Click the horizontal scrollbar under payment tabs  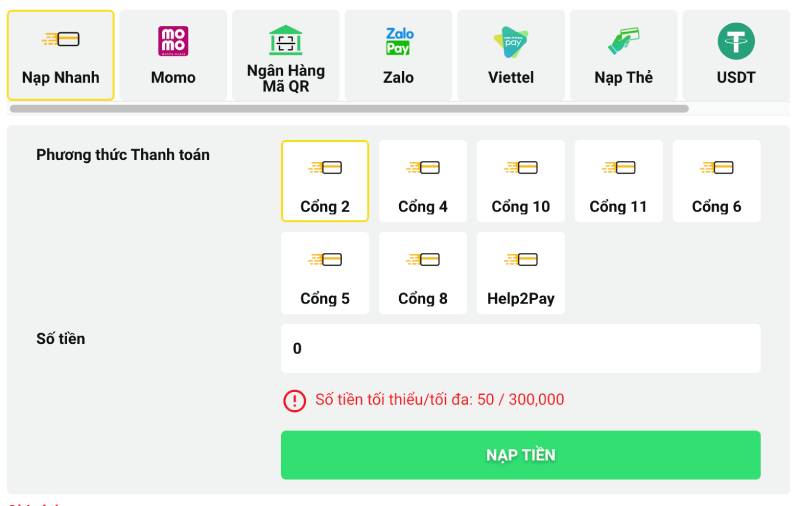349,108
